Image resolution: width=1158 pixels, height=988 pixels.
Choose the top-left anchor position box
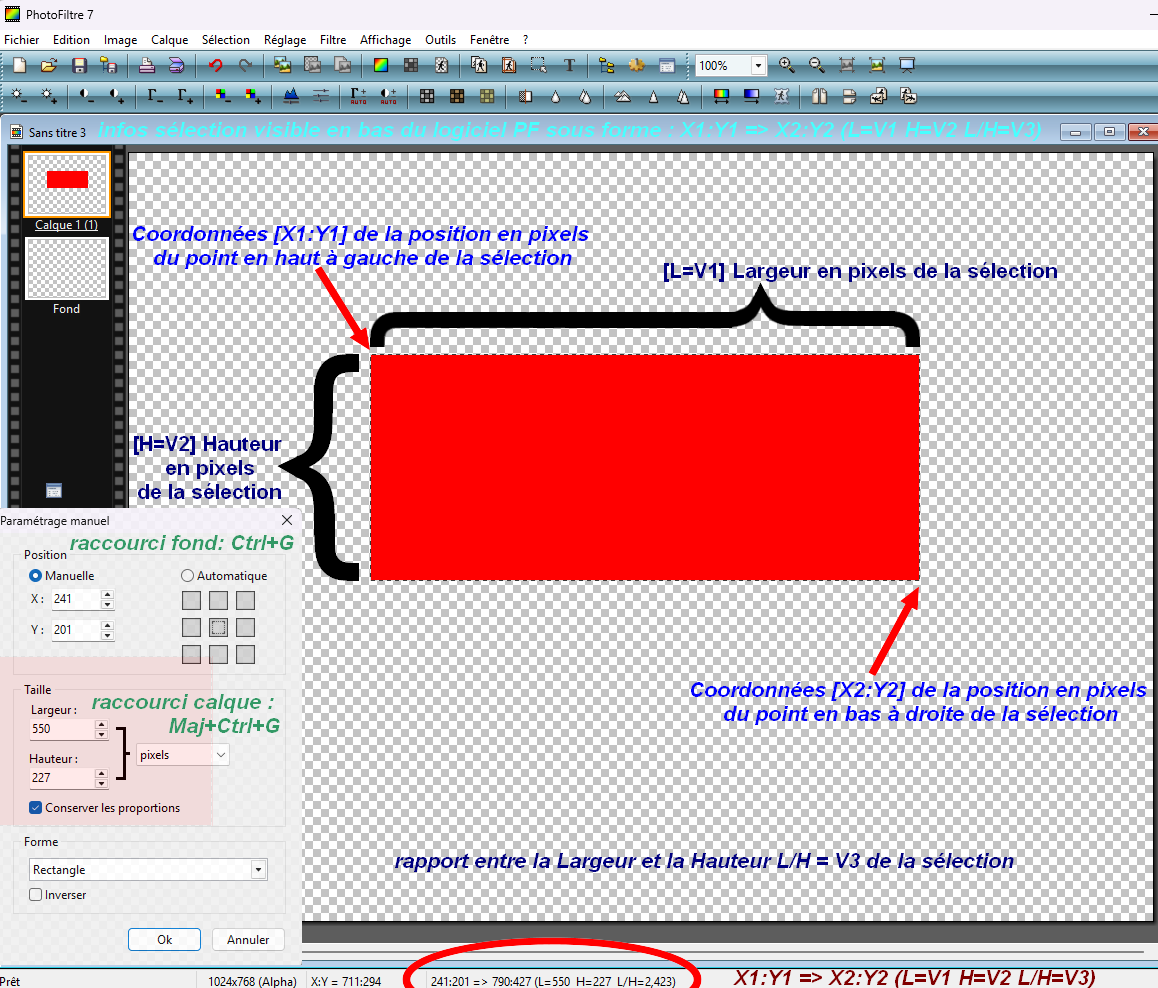pyautogui.click(x=191, y=600)
